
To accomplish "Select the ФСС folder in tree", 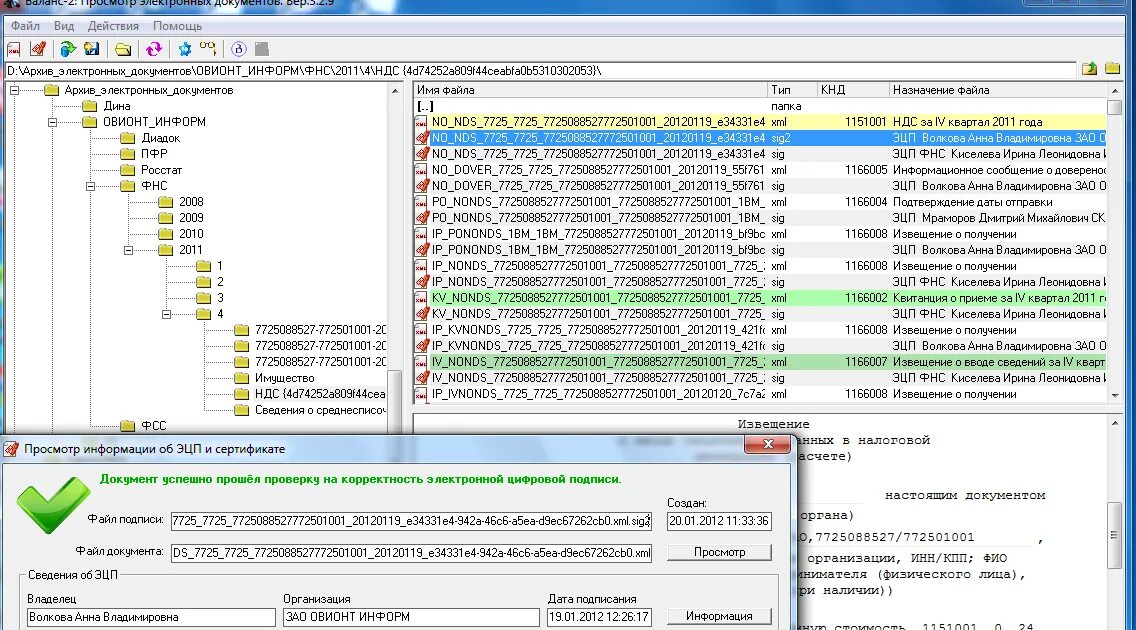I will (154, 426).
